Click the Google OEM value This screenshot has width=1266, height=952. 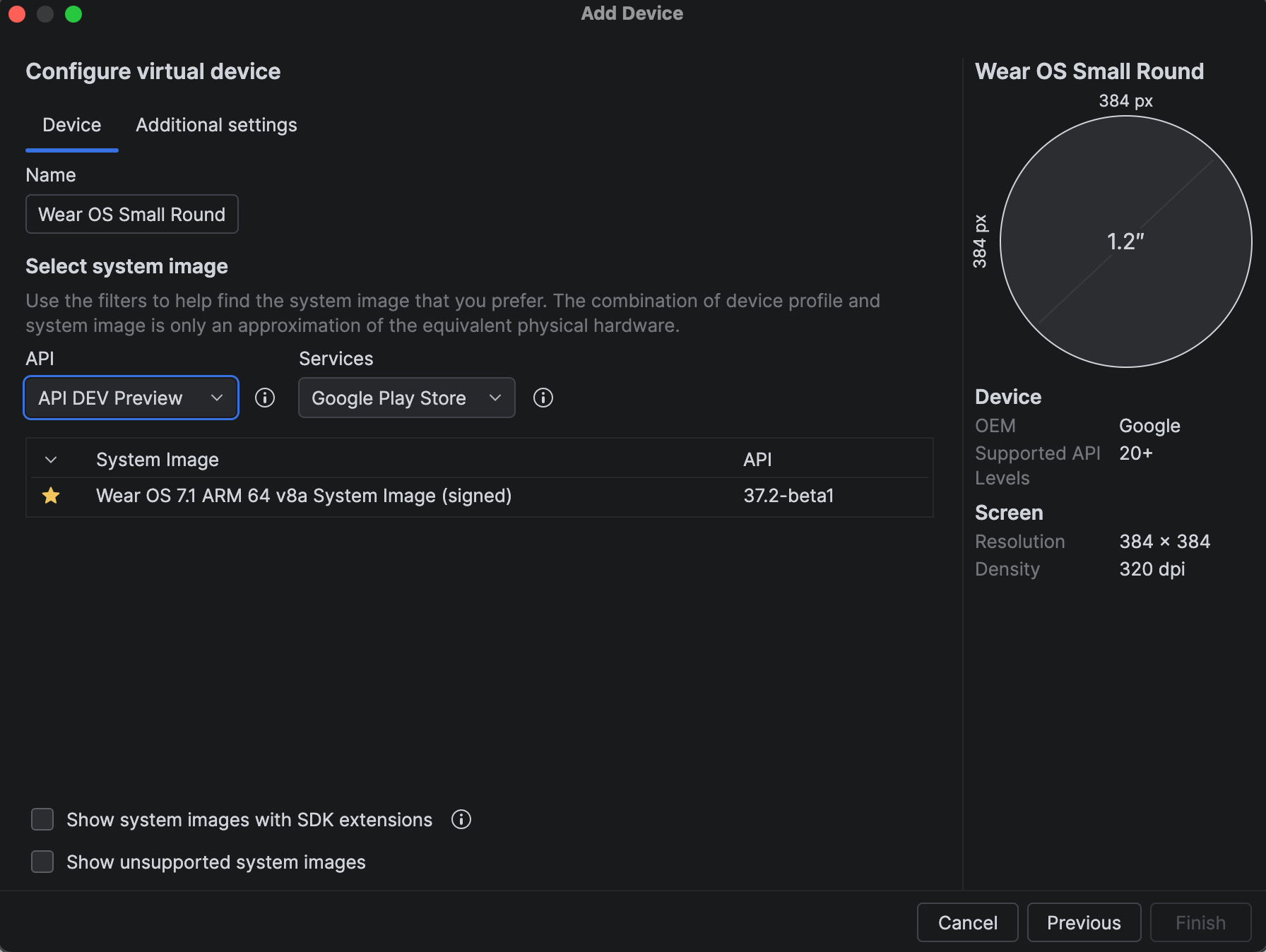coord(1149,426)
